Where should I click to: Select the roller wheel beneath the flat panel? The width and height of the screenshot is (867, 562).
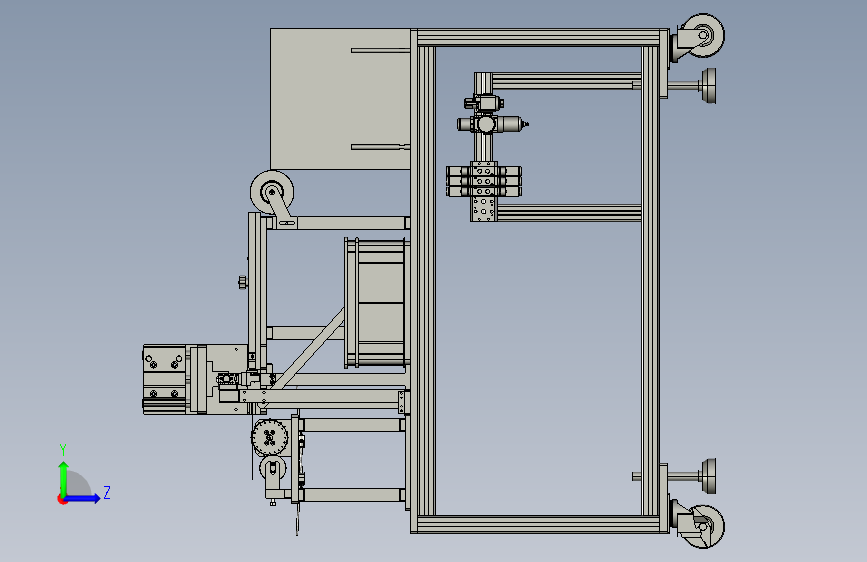click(271, 192)
